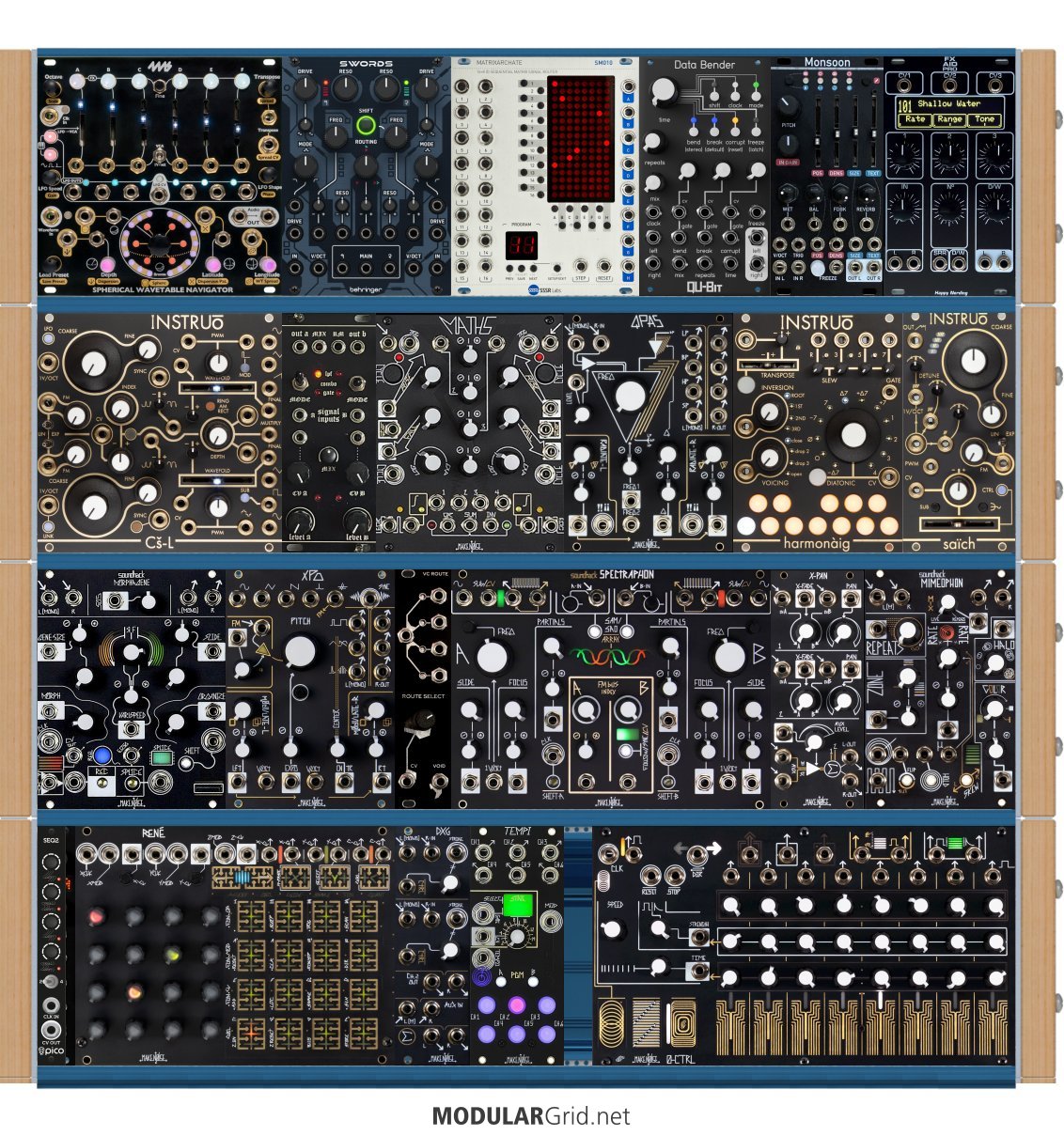Click the large FREQ knob on QPAS
The image size is (1064, 1136).
tap(630, 397)
